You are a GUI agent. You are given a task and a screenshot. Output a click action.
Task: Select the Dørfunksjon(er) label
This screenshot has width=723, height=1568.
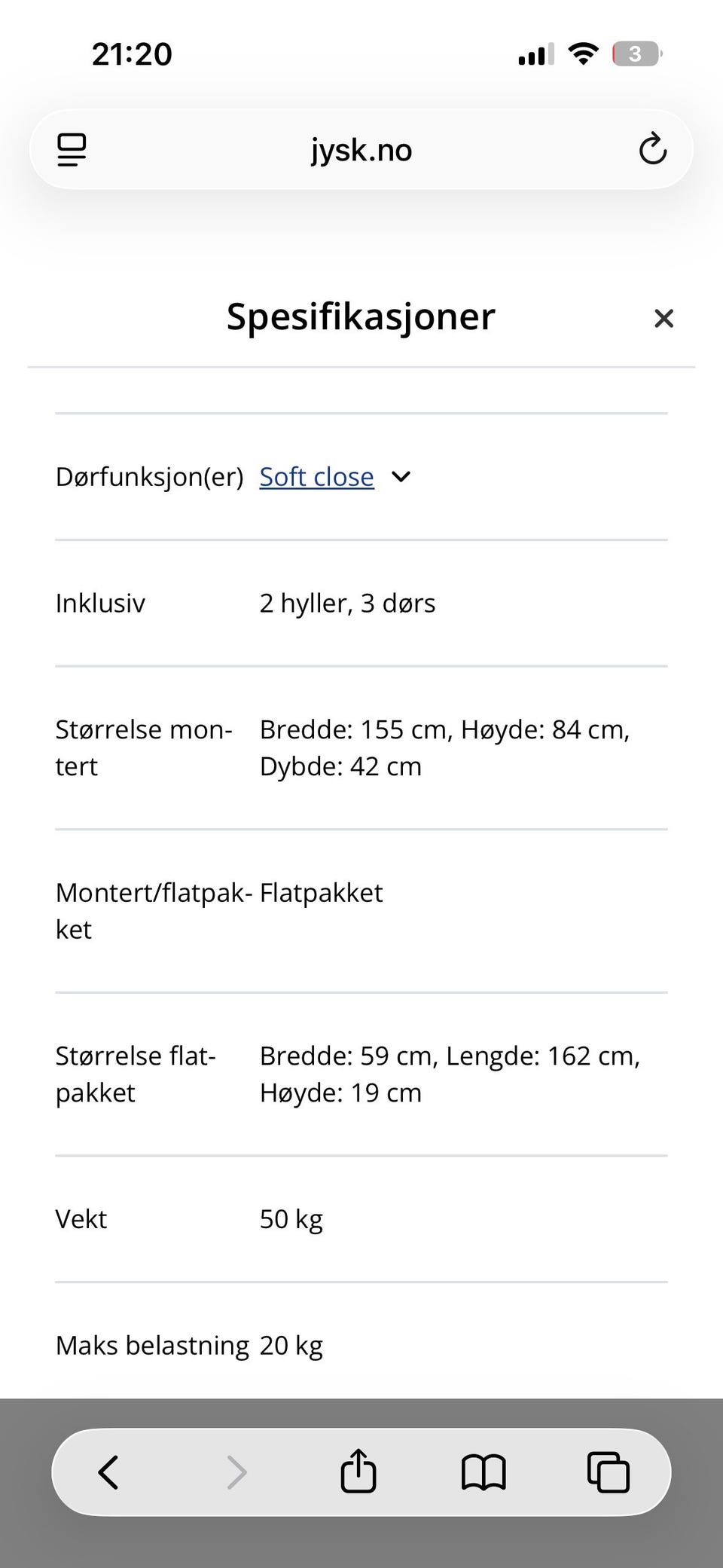149,477
